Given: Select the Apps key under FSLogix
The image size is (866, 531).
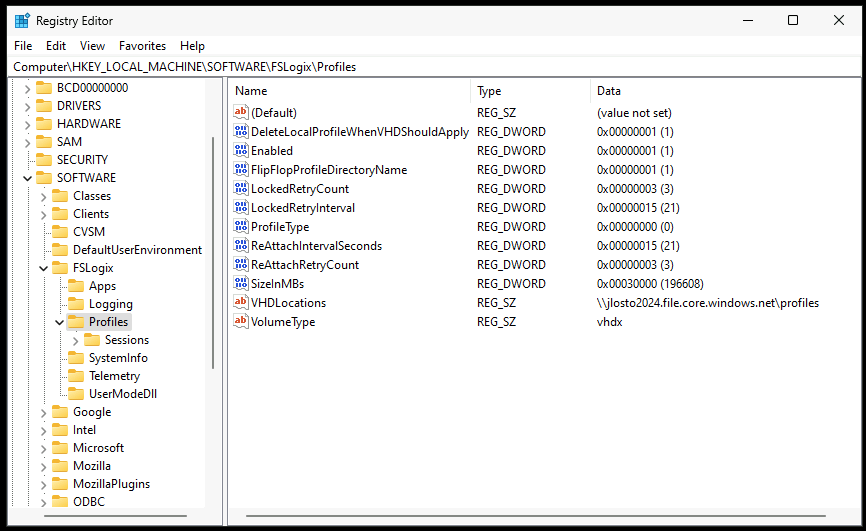Looking at the screenshot, I should tap(103, 286).
